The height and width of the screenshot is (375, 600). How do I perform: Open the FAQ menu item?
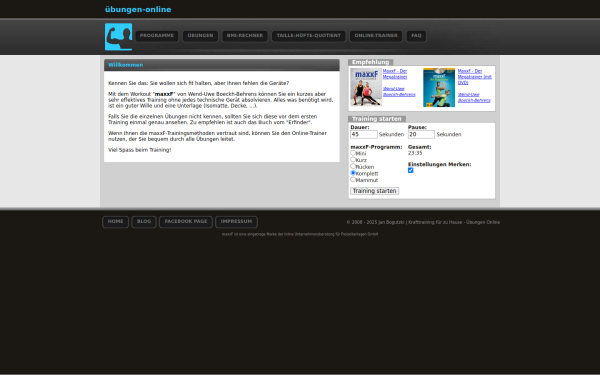[x=416, y=36]
